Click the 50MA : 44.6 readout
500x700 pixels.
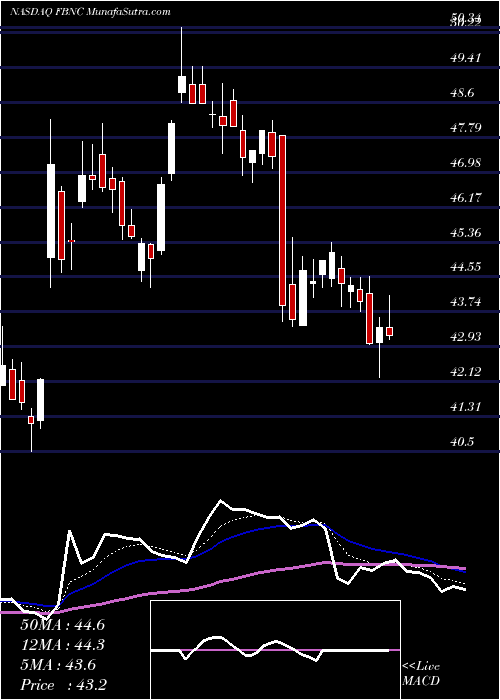(x=62, y=625)
